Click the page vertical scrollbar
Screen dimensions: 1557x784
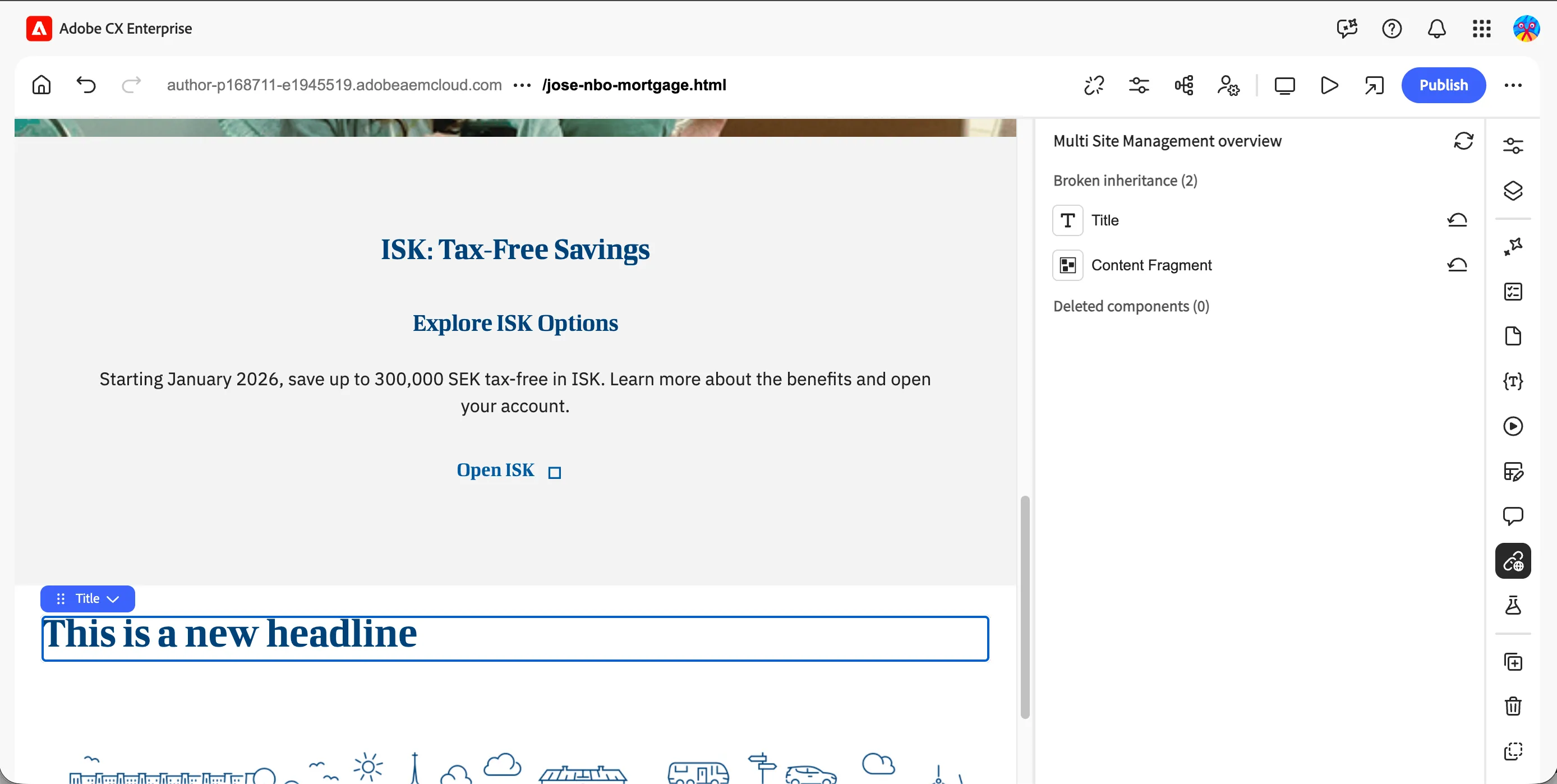point(1025,606)
